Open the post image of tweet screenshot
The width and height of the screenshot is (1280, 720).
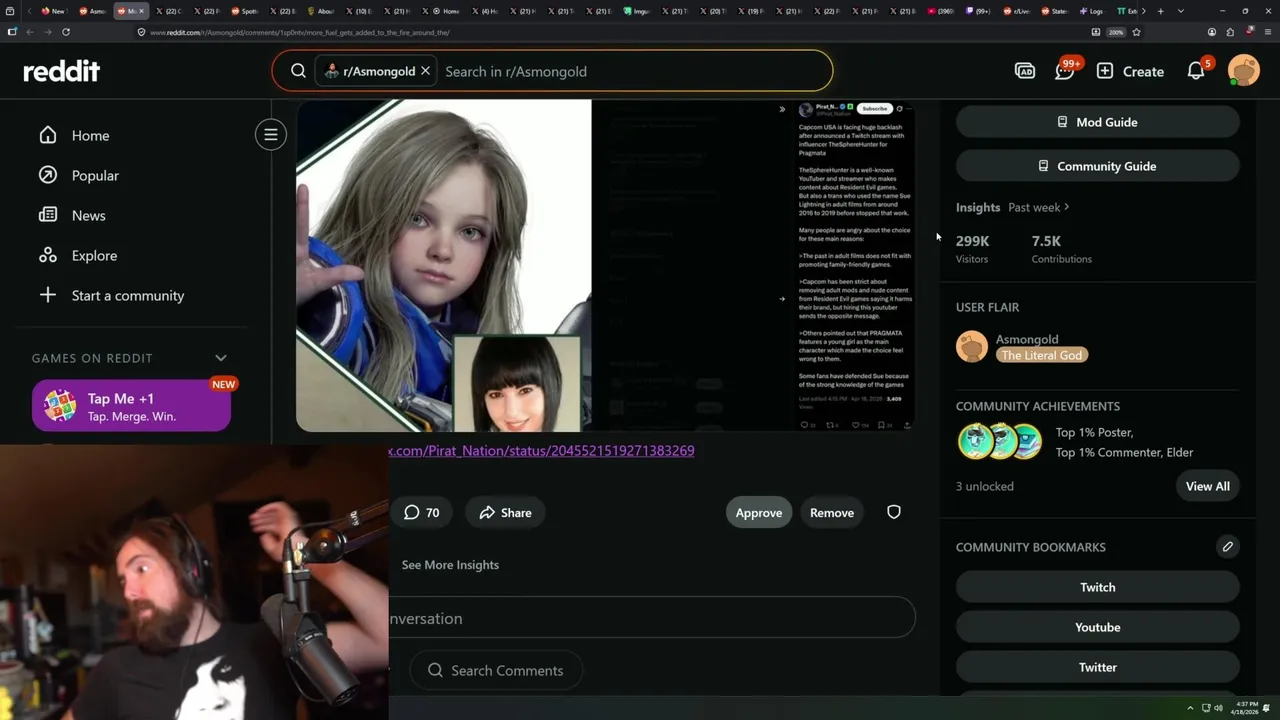[853, 266]
